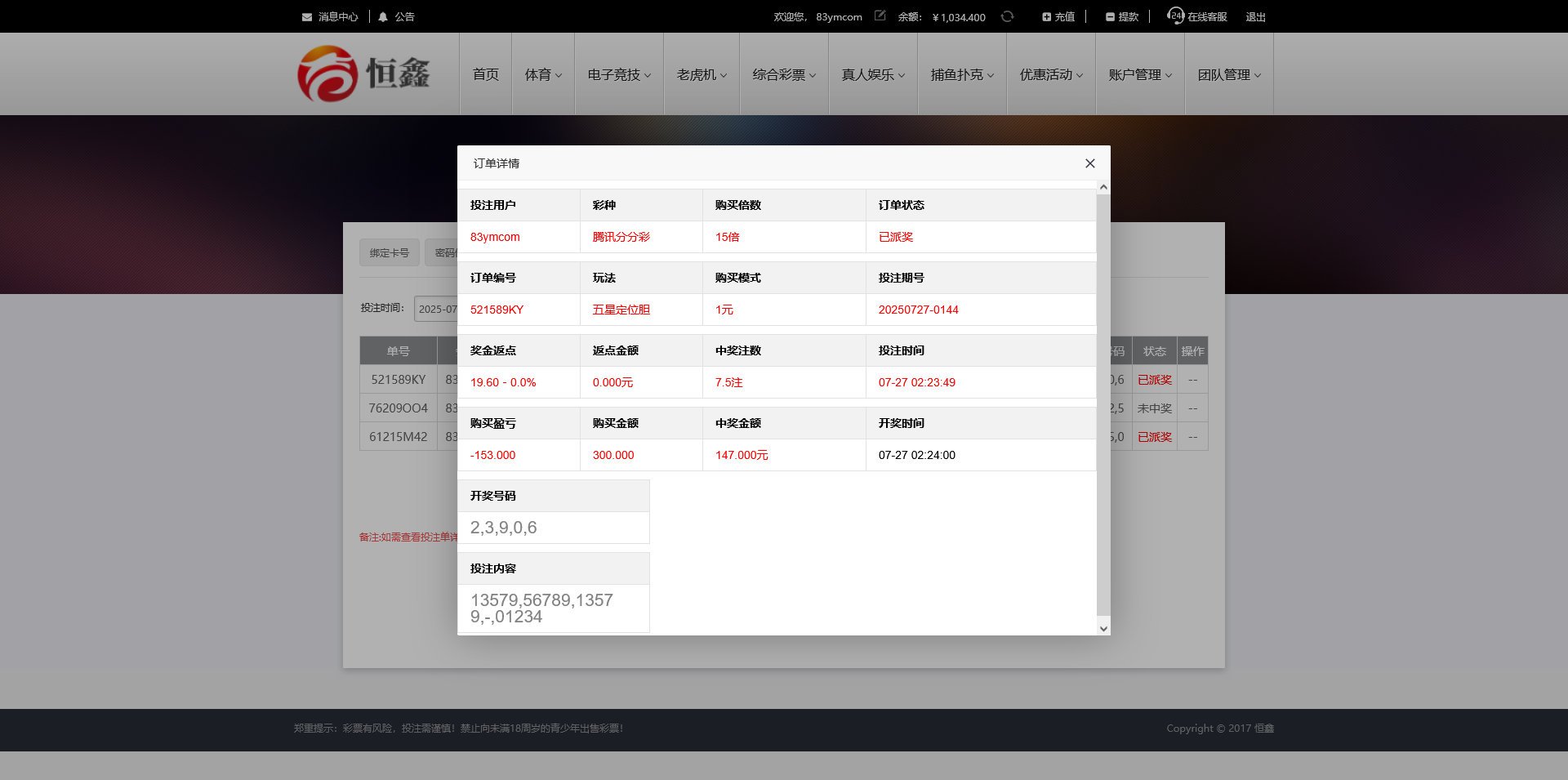The width and height of the screenshot is (1568, 780).
Task: Expand the 团队管理 team menu
Action: coord(1229,74)
